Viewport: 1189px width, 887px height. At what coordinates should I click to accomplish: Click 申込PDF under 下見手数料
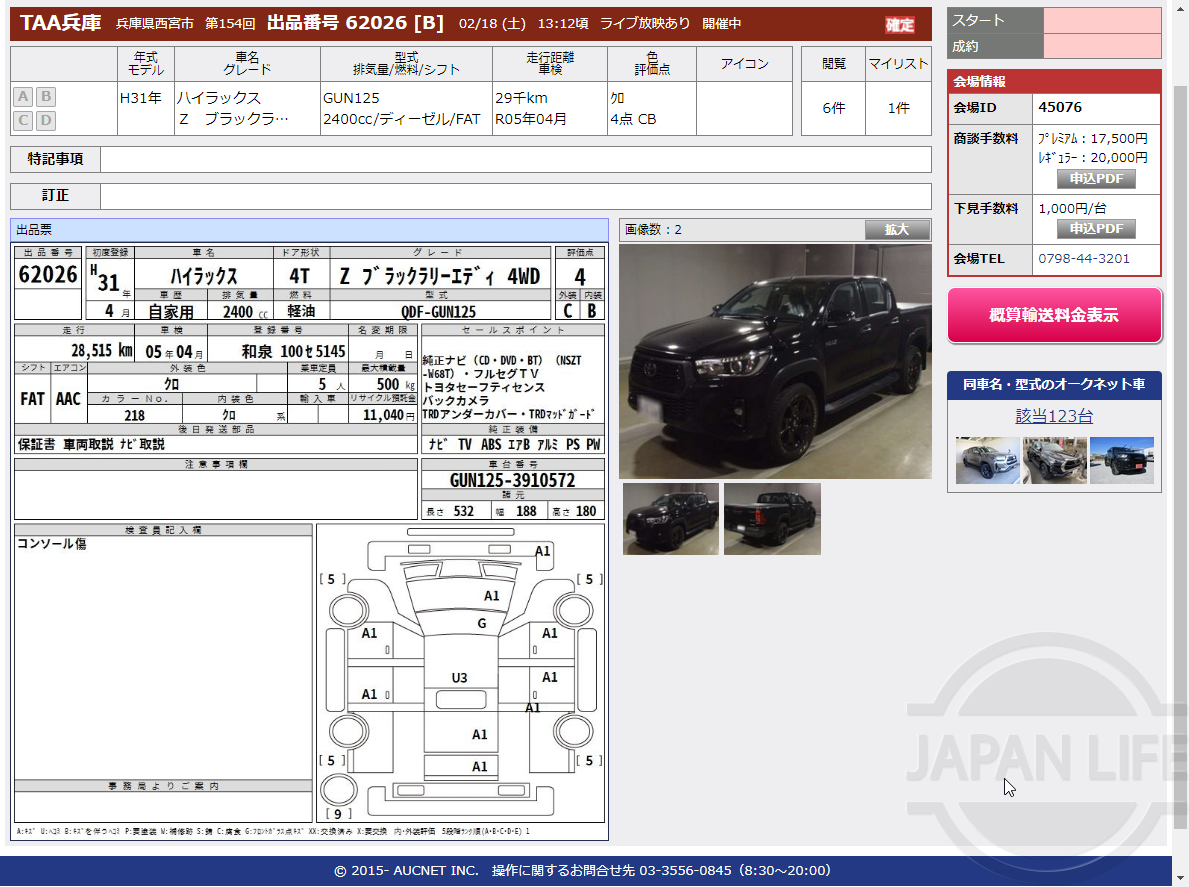point(1095,227)
